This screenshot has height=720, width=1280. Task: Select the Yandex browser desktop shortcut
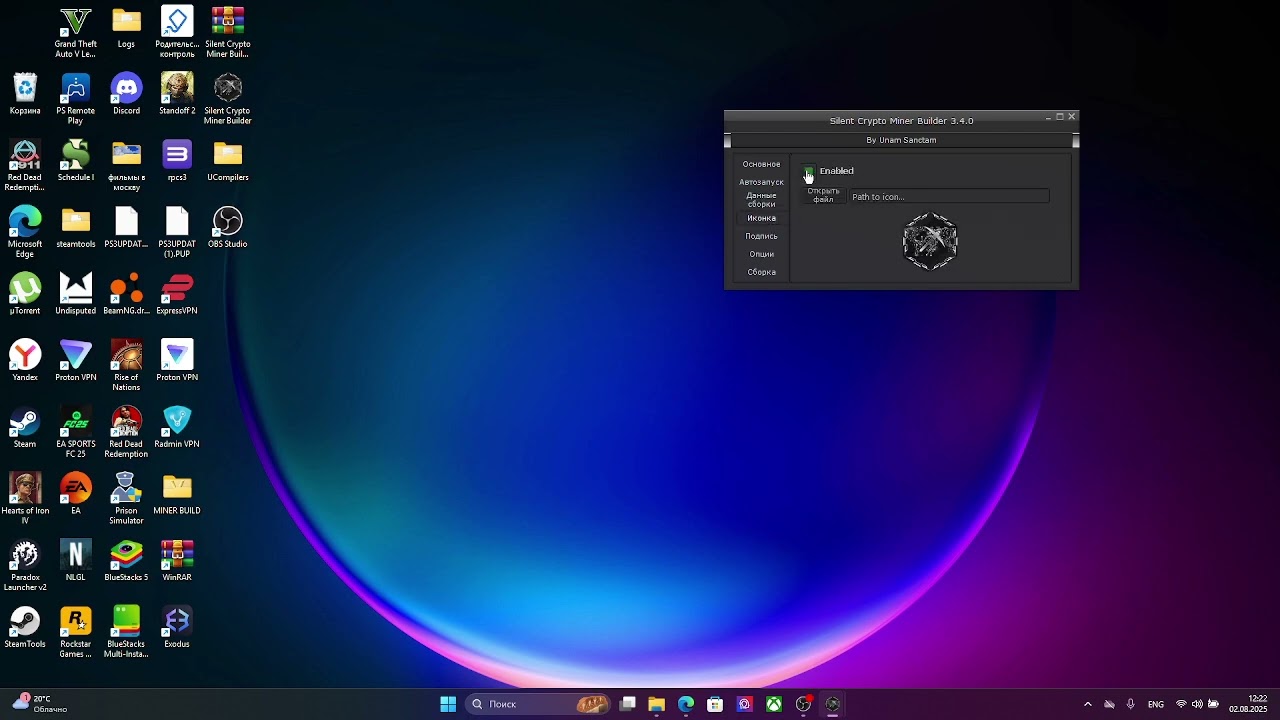coord(25,361)
